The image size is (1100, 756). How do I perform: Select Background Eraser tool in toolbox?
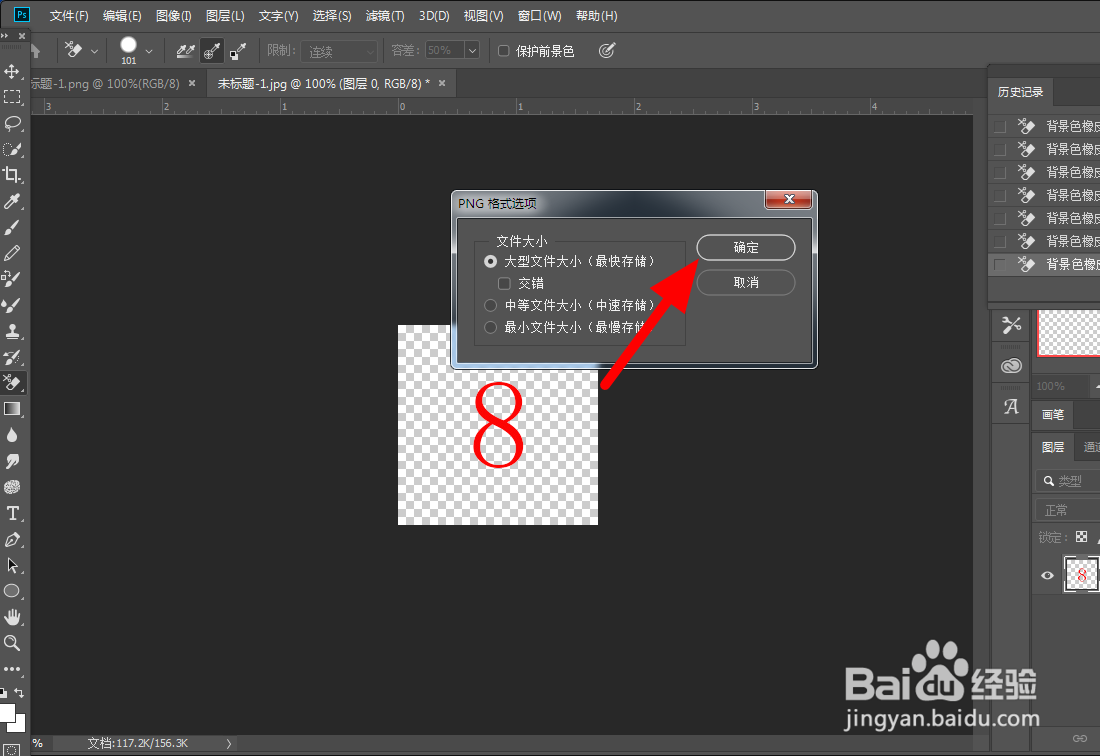(12, 383)
